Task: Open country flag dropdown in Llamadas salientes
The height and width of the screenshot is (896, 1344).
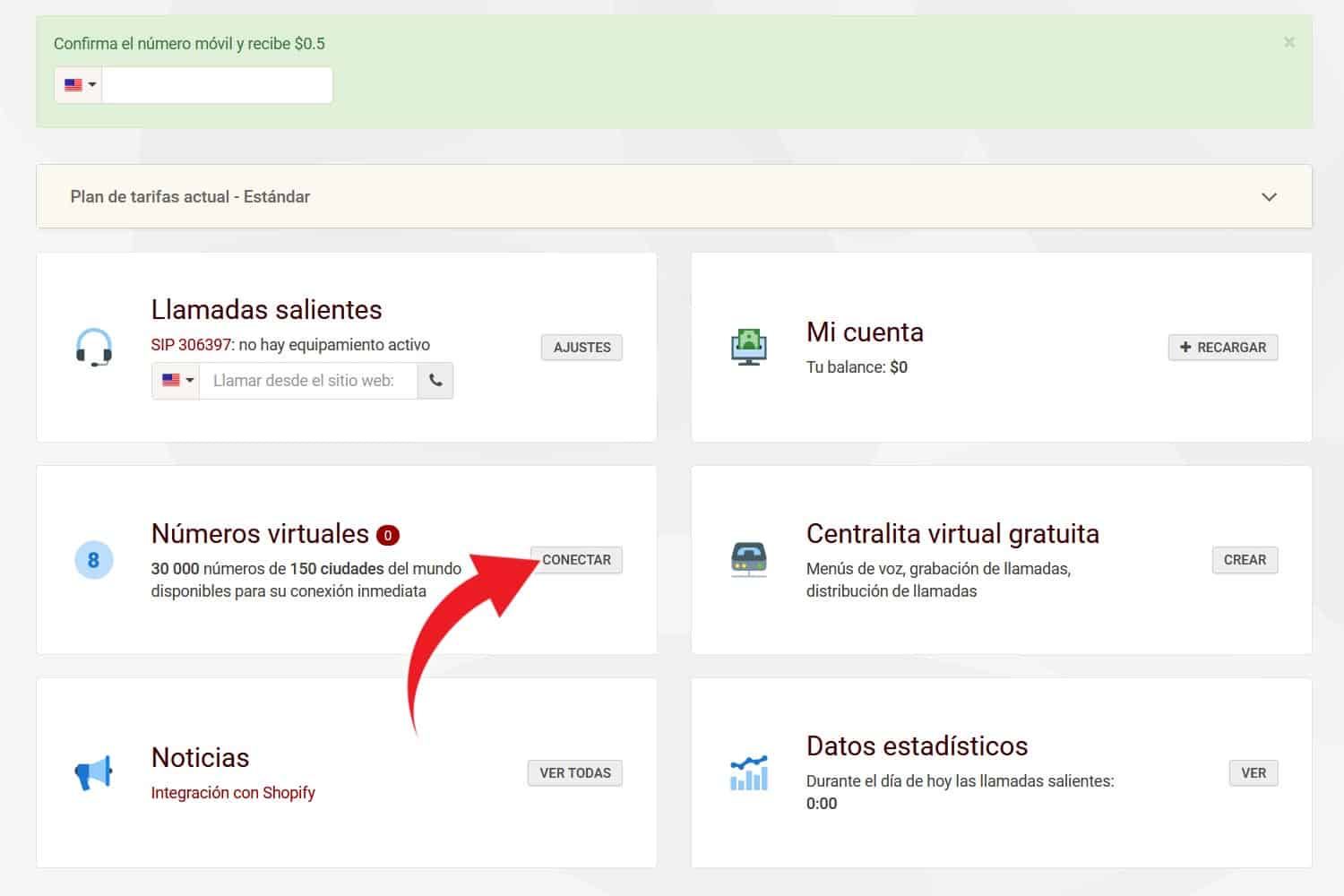Action: [x=177, y=381]
